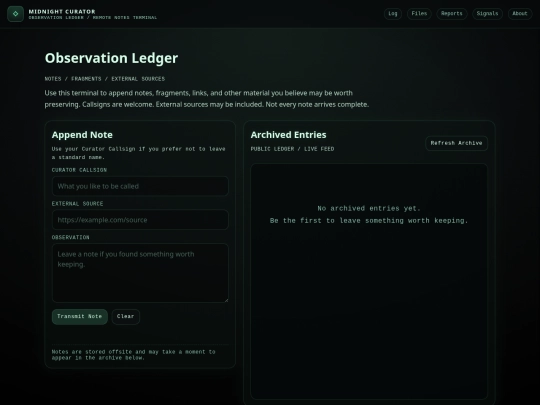Focus the Curator Callsign input field
Image resolution: width=540 pixels, height=405 pixels.
pos(140,186)
